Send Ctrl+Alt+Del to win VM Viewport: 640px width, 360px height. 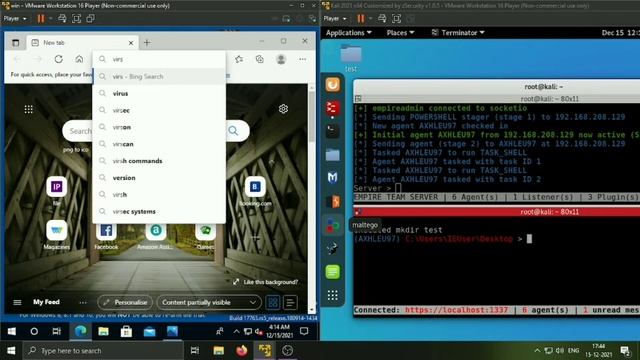62,18
